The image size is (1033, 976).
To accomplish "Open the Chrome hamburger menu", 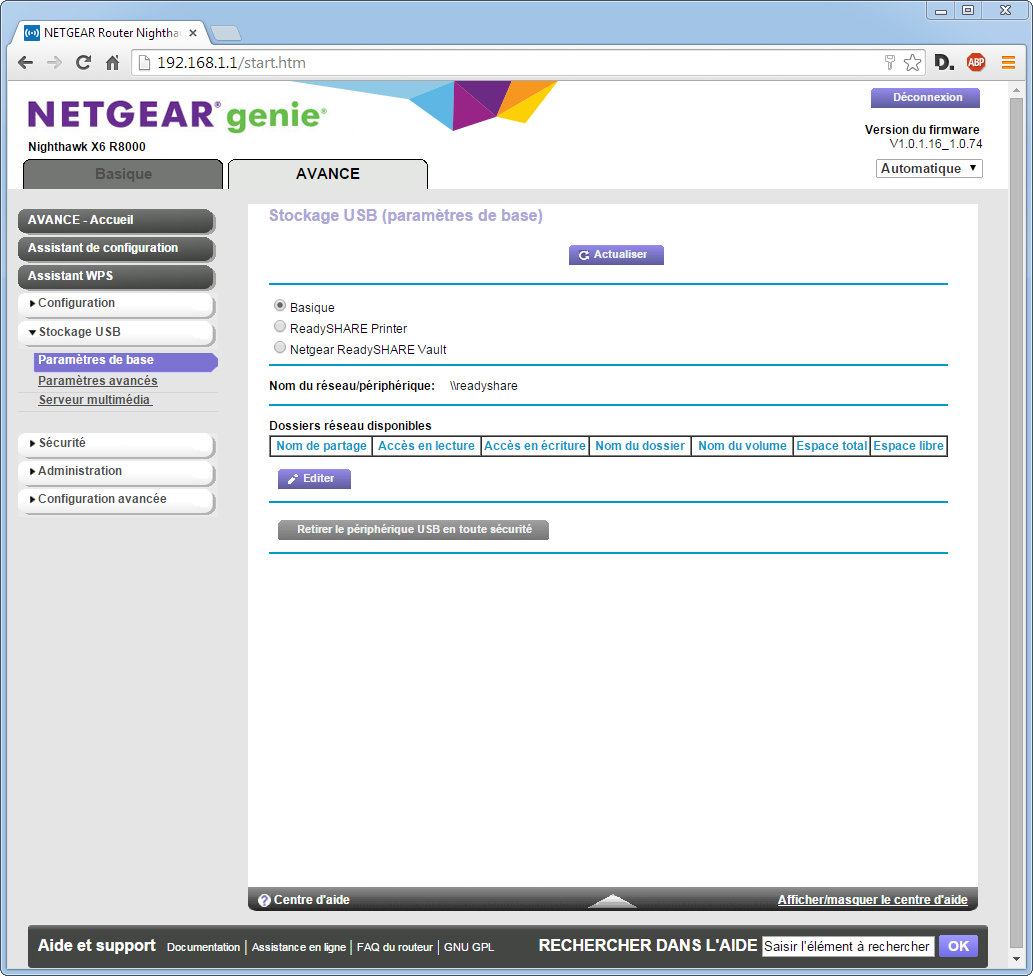I will pos(1008,63).
